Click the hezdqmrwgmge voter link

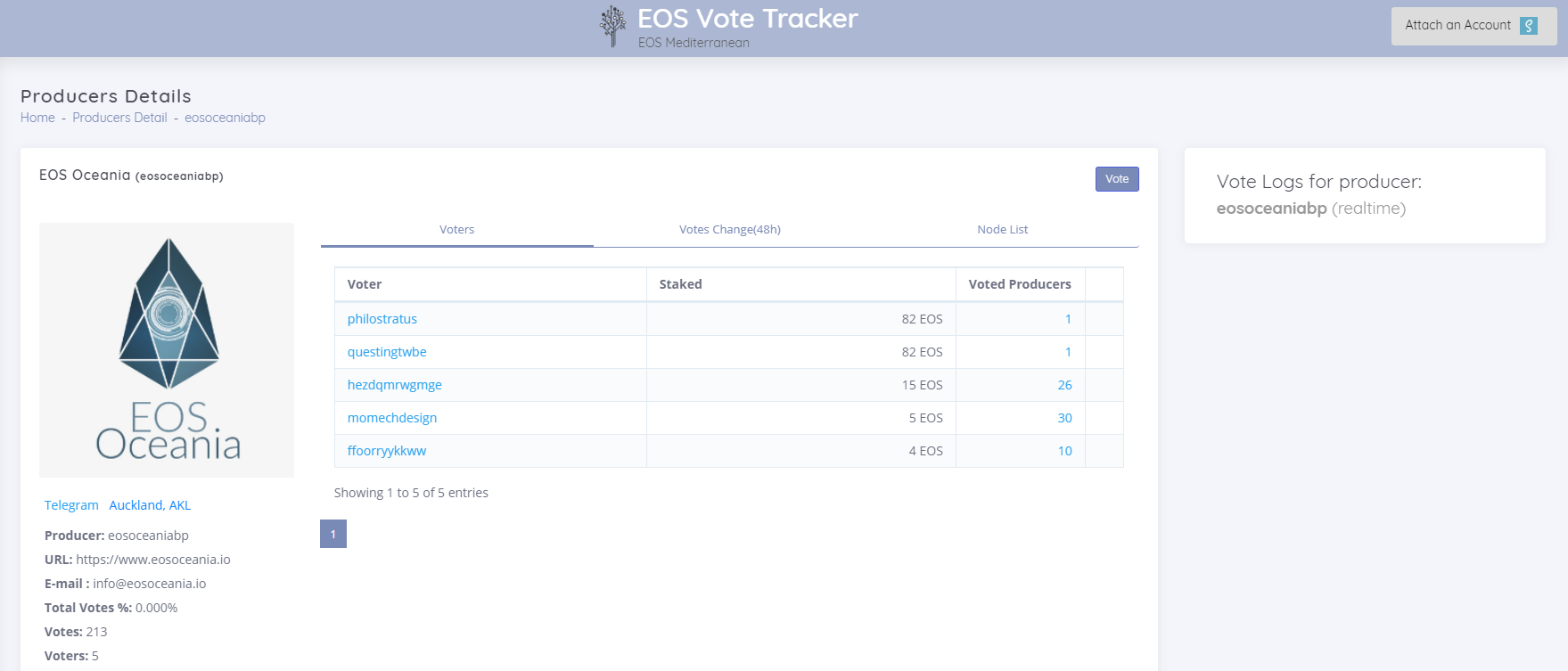394,385
